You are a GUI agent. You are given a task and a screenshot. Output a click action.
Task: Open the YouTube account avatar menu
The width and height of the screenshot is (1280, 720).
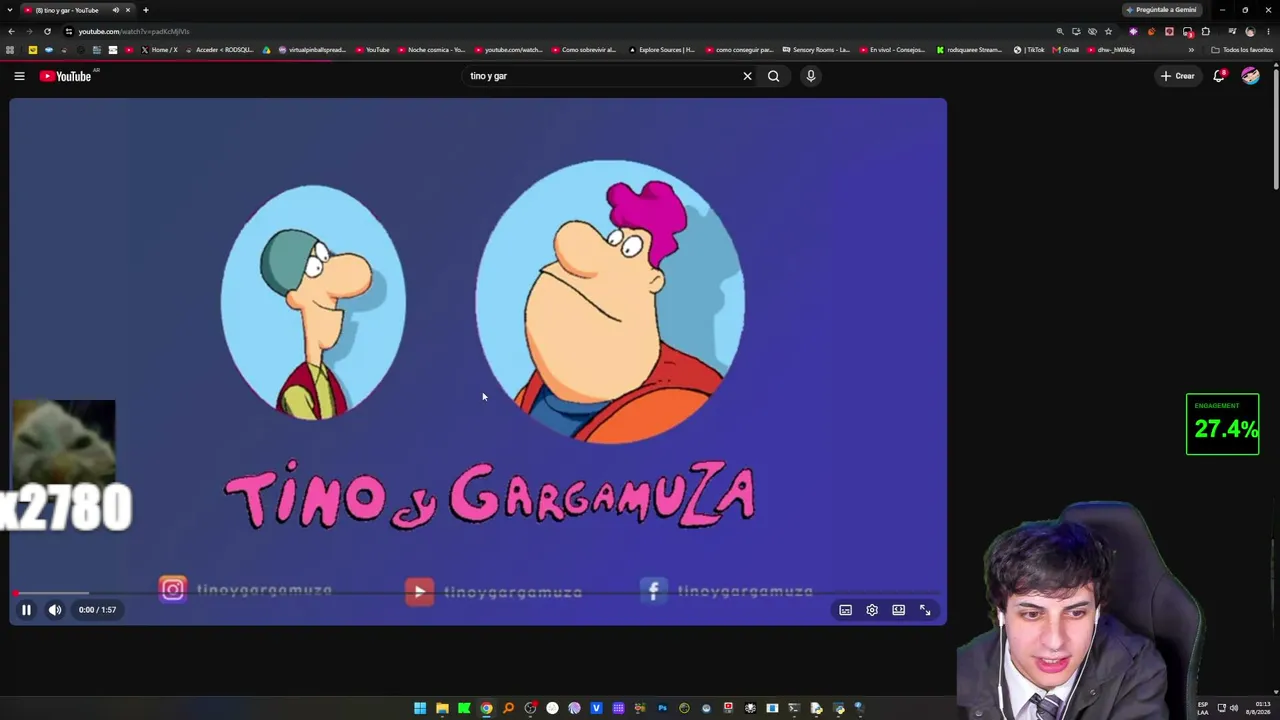[x=1250, y=76]
